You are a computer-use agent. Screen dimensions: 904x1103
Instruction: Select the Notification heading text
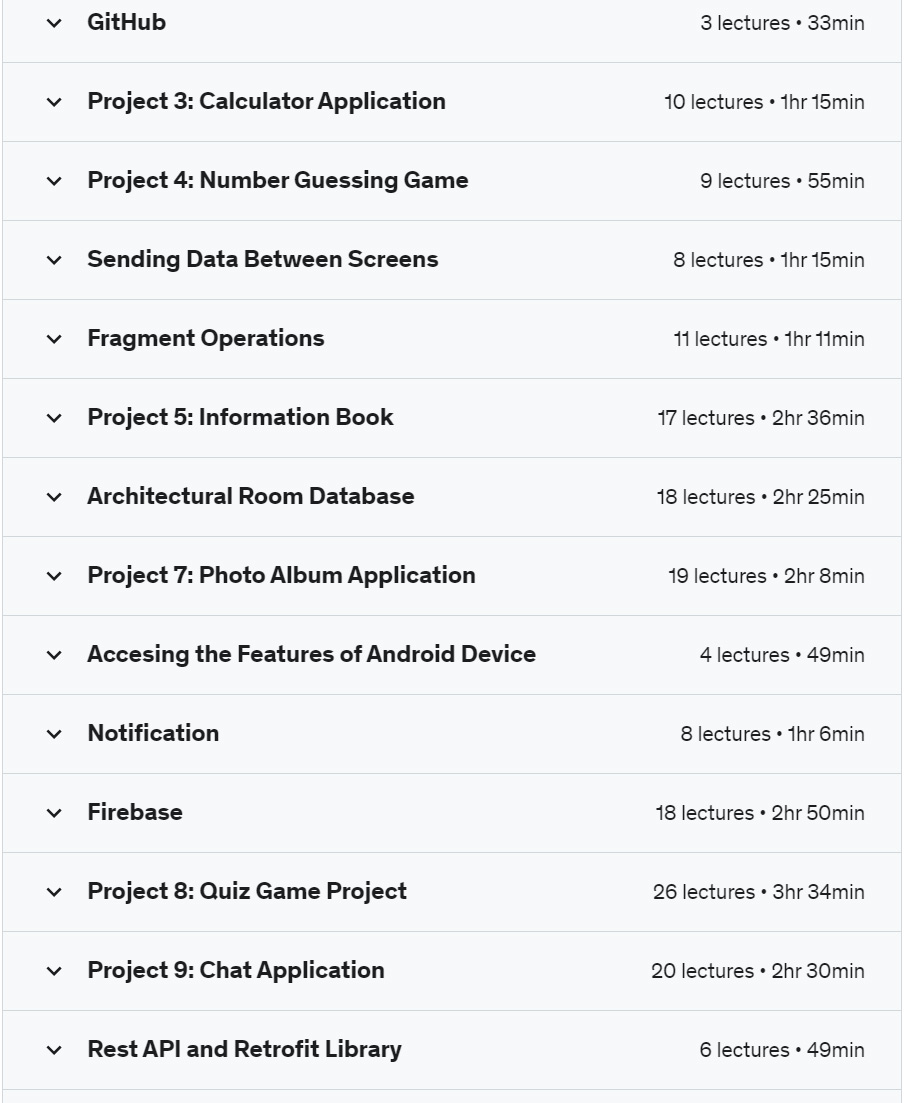(153, 734)
